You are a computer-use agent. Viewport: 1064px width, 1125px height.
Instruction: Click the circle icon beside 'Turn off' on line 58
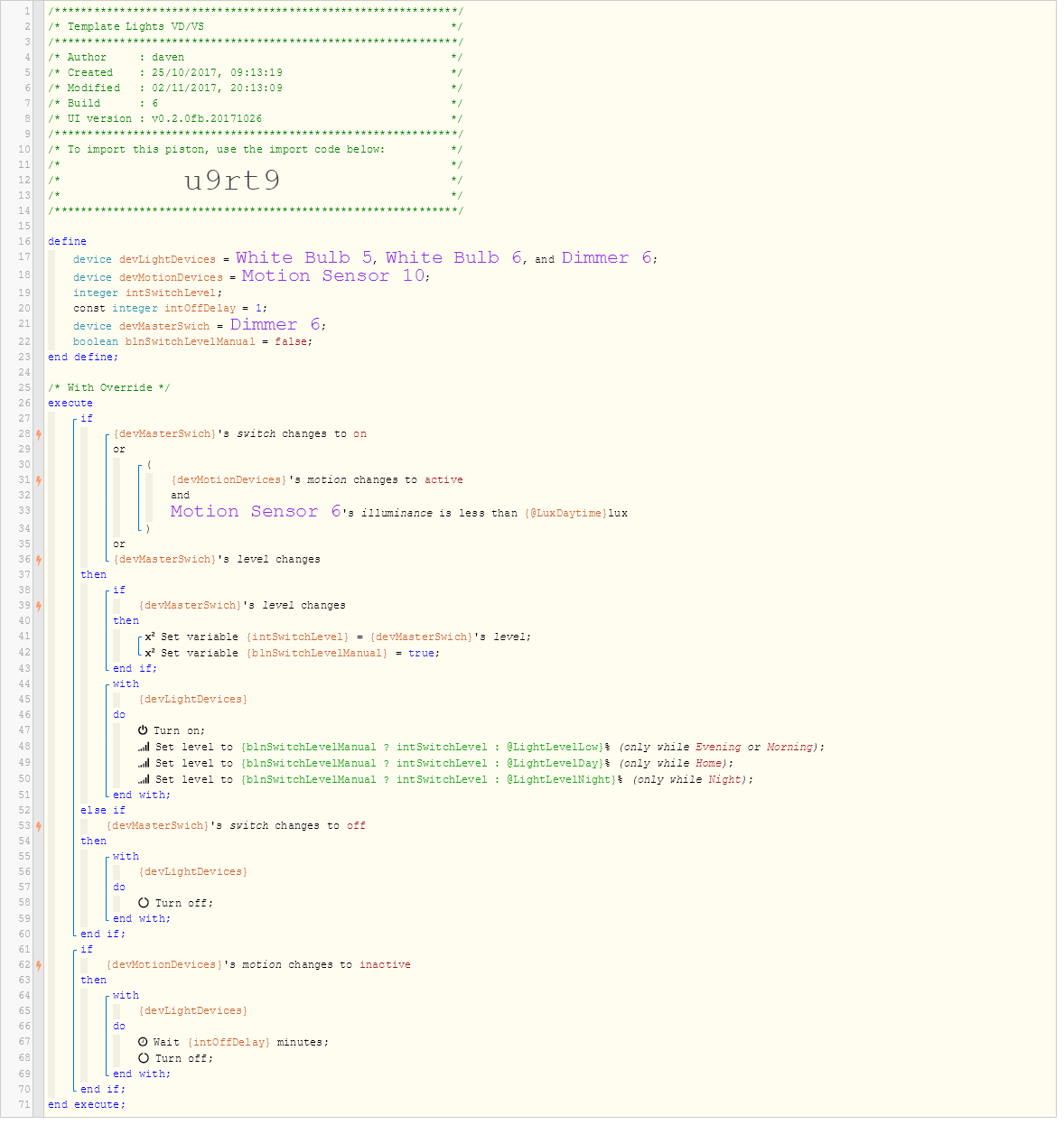point(144,903)
